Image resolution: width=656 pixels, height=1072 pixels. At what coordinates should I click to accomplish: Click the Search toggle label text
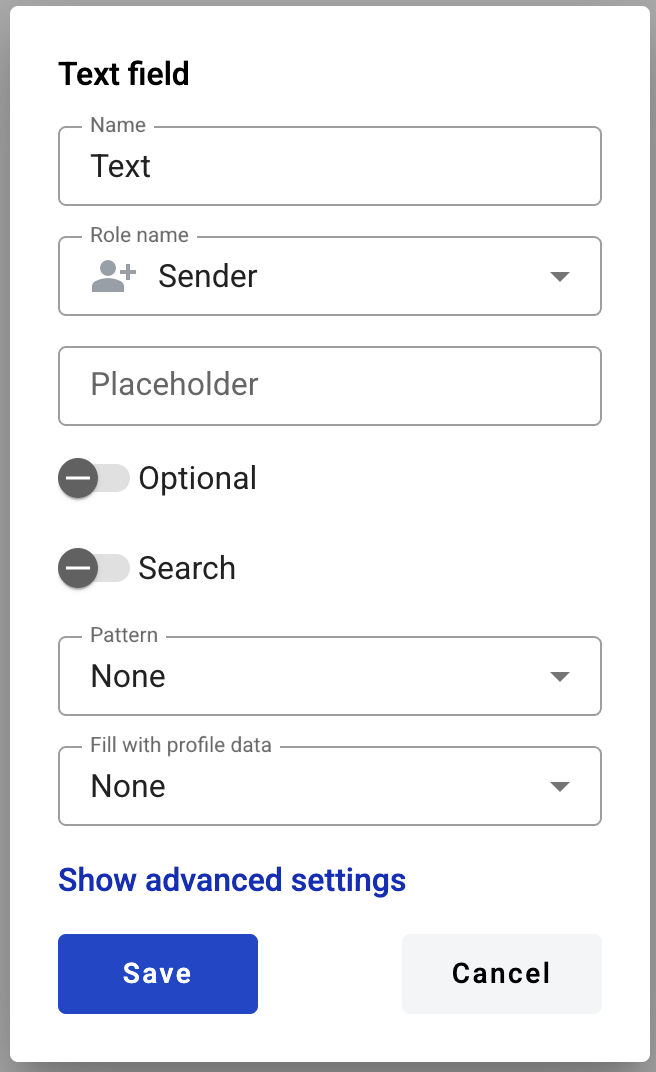pyautogui.click(x=187, y=568)
